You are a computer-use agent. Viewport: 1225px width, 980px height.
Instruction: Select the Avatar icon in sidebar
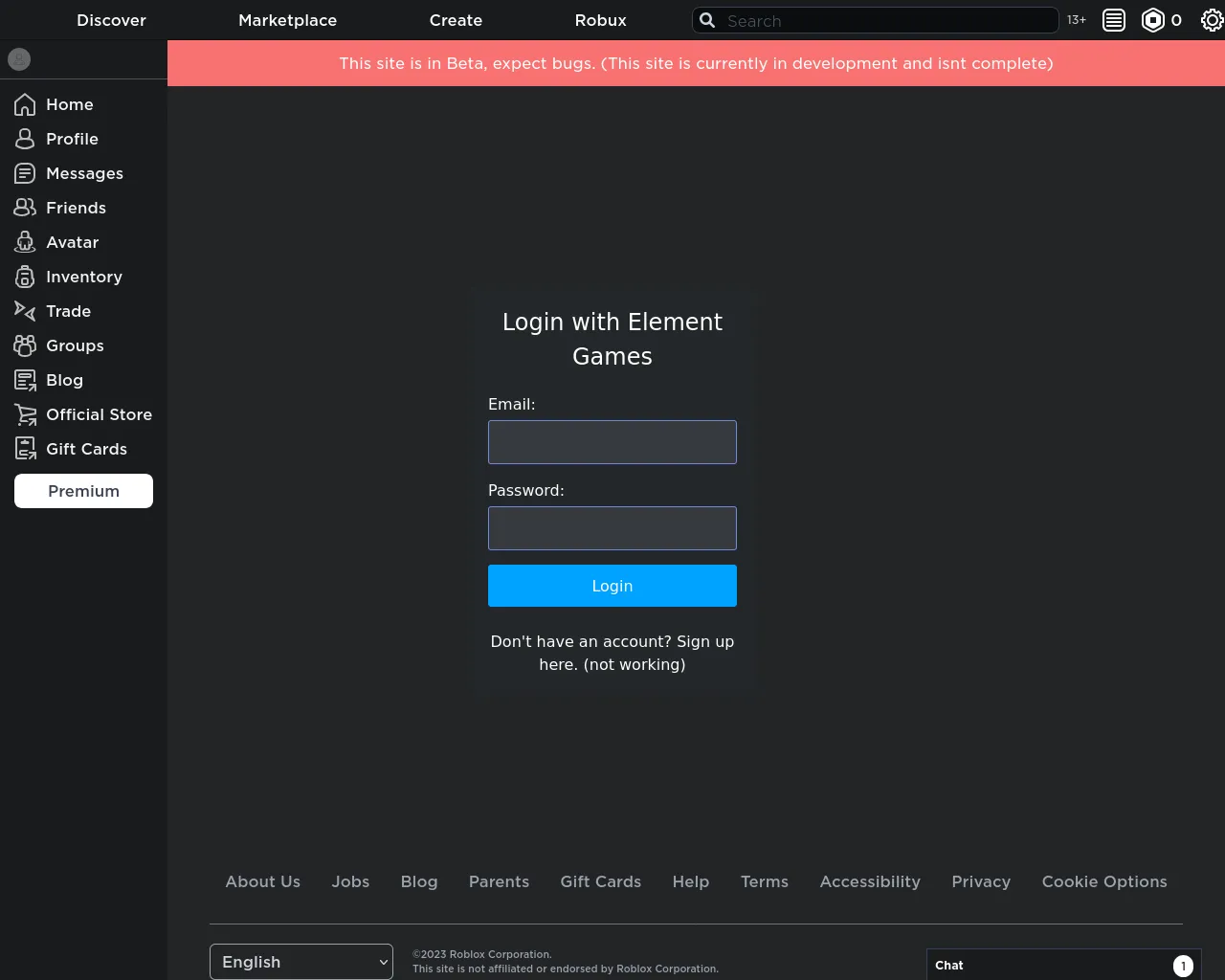pyautogui.click(x=25, y=242)
